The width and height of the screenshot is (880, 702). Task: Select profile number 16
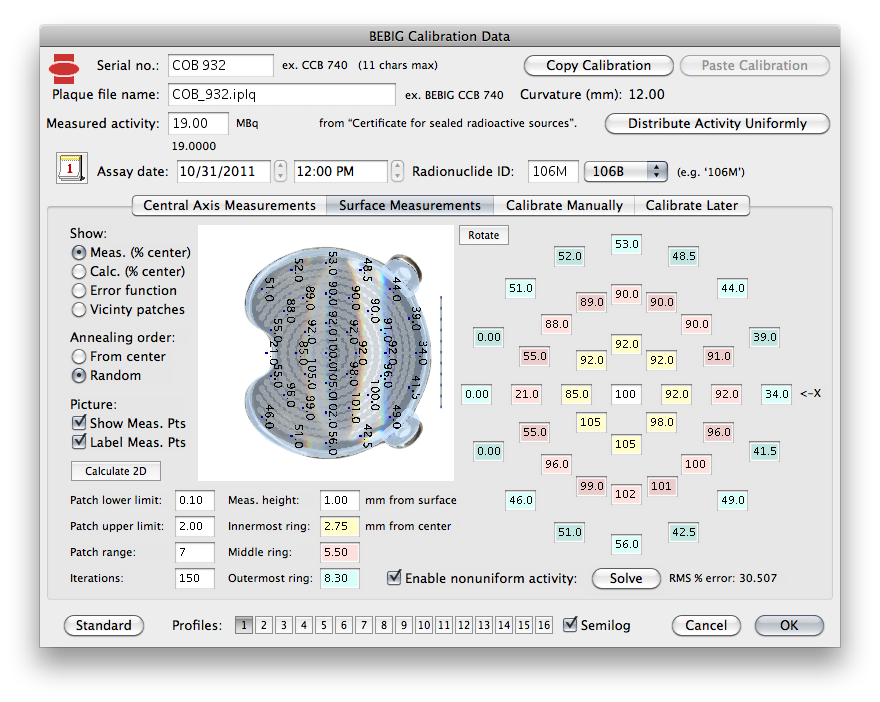coord(544,625)
